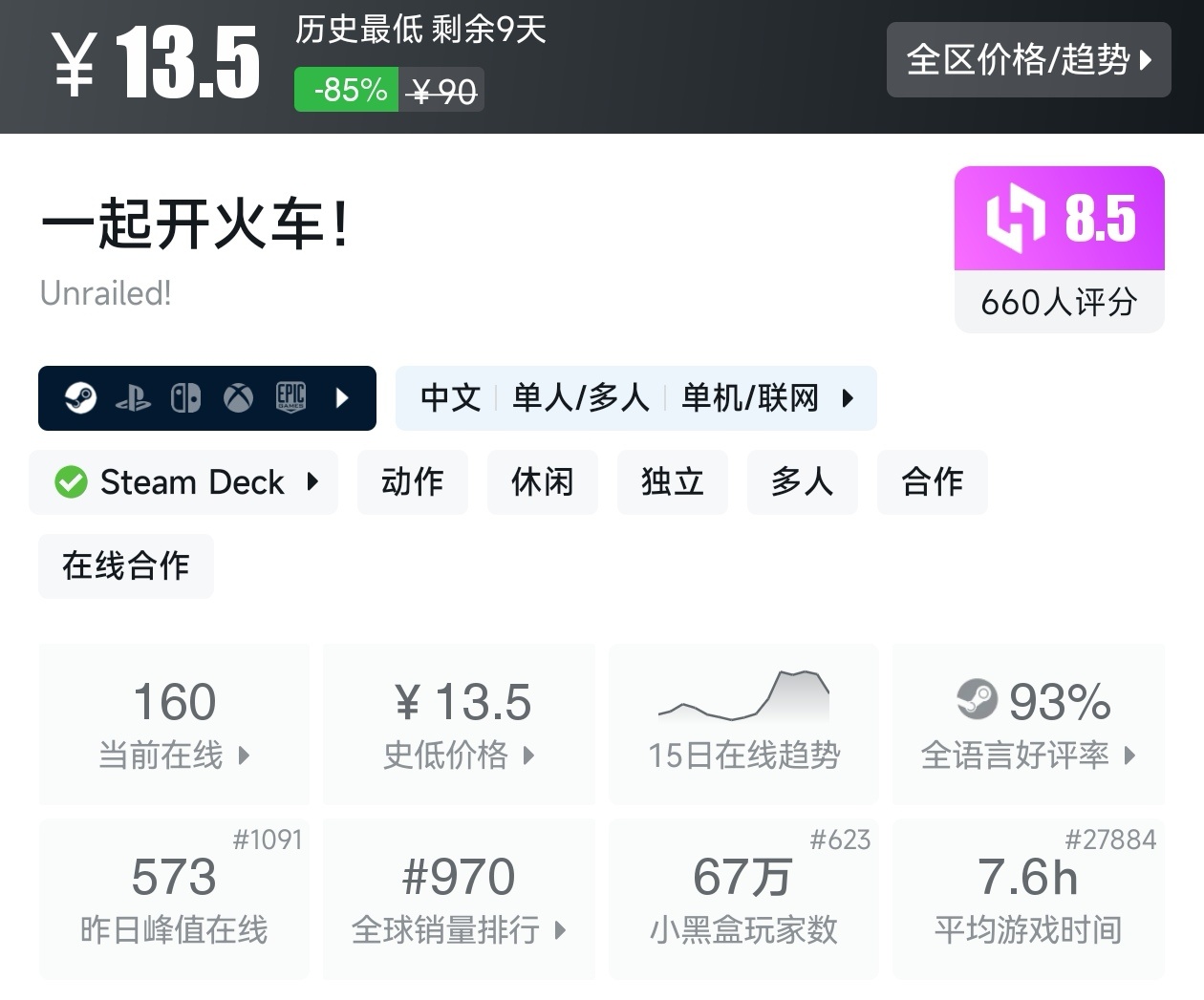Open the 全区价格/趋势 regional price dropdown
This screenshot has width=1204, height=1000.
coord(1028,60)
